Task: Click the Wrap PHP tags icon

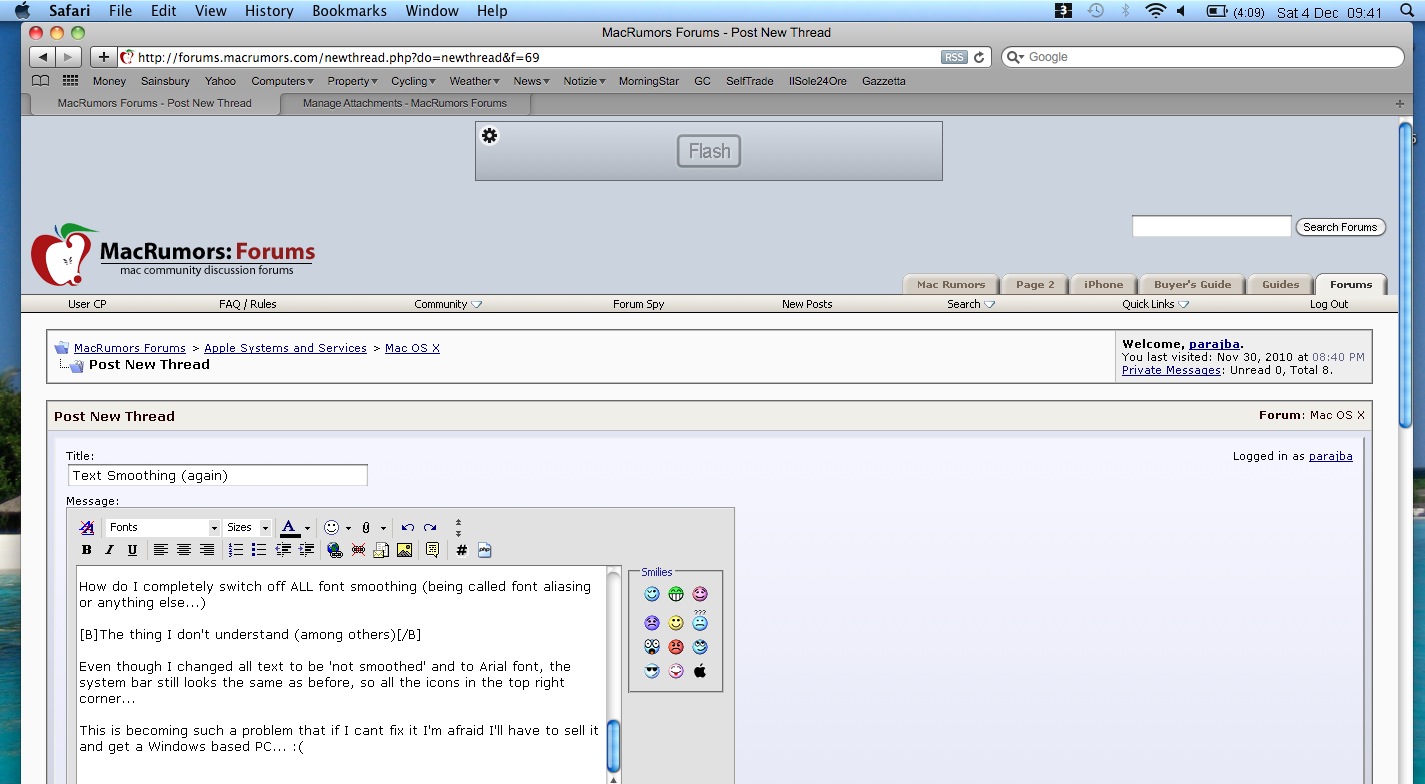Action: coord(484,550)
